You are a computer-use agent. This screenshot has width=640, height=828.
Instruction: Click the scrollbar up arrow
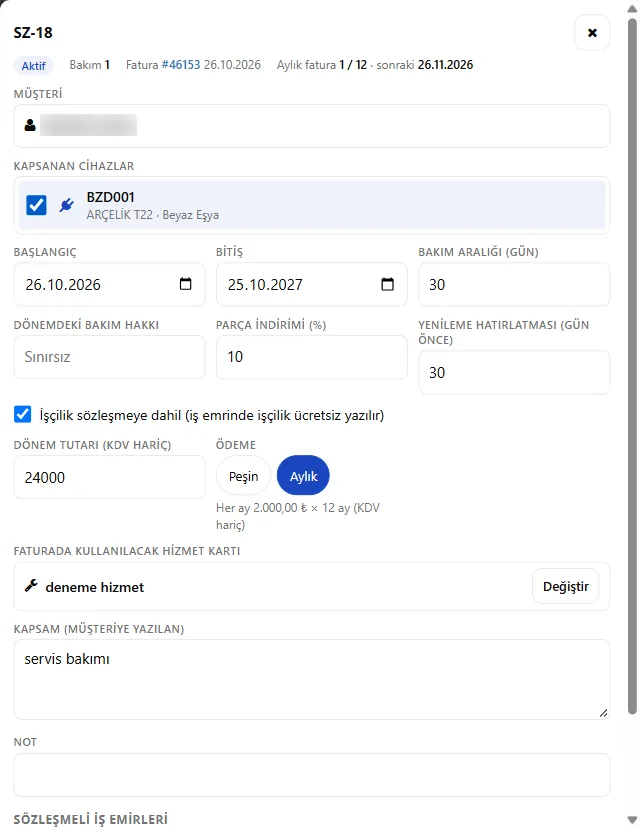click(x=632, y=9)
